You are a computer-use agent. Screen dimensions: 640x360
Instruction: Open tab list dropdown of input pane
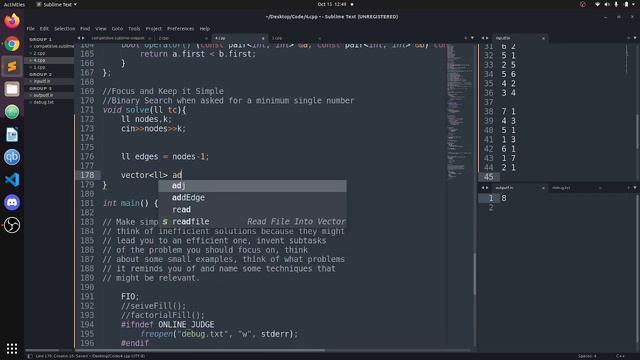(x=635, y=38)
